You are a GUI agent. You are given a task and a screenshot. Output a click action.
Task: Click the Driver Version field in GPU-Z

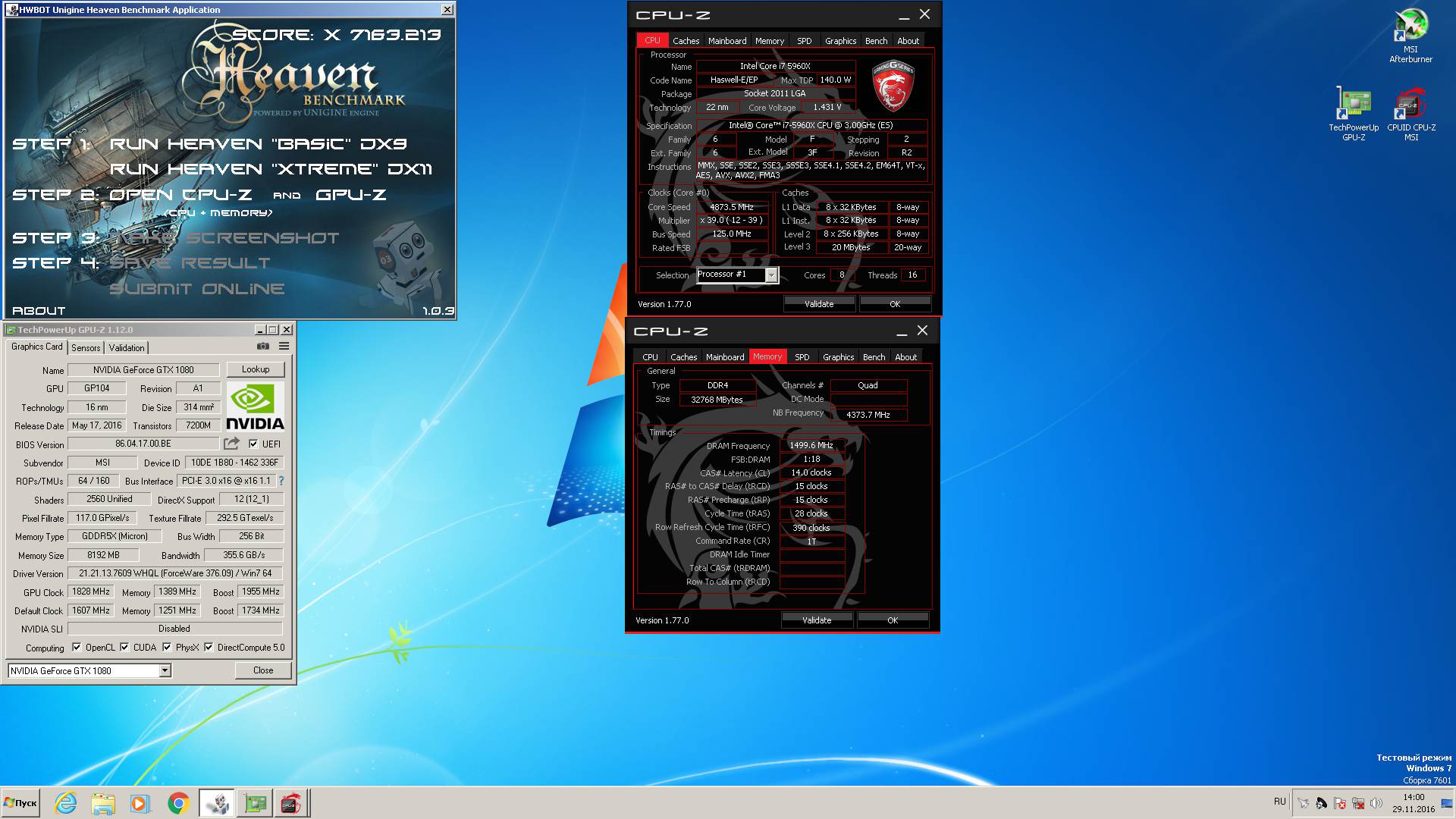(x=175, y=573)
